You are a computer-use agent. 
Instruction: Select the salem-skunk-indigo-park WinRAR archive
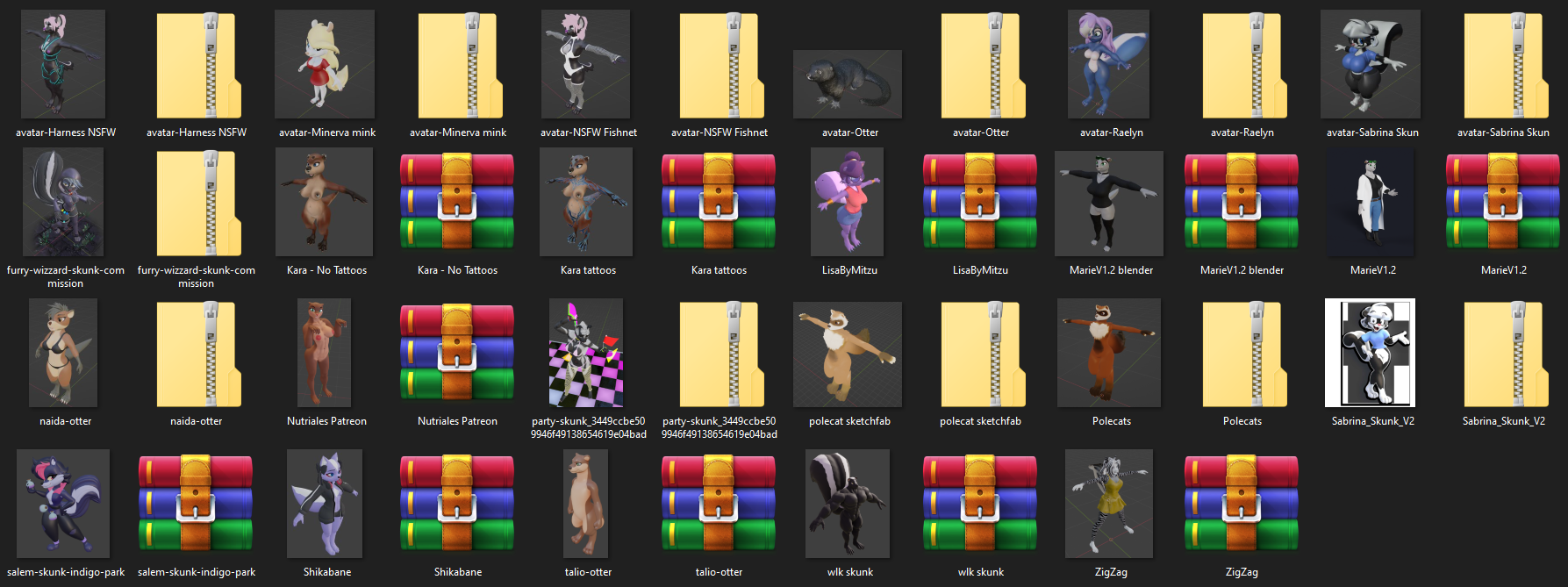tap(196, 504)
